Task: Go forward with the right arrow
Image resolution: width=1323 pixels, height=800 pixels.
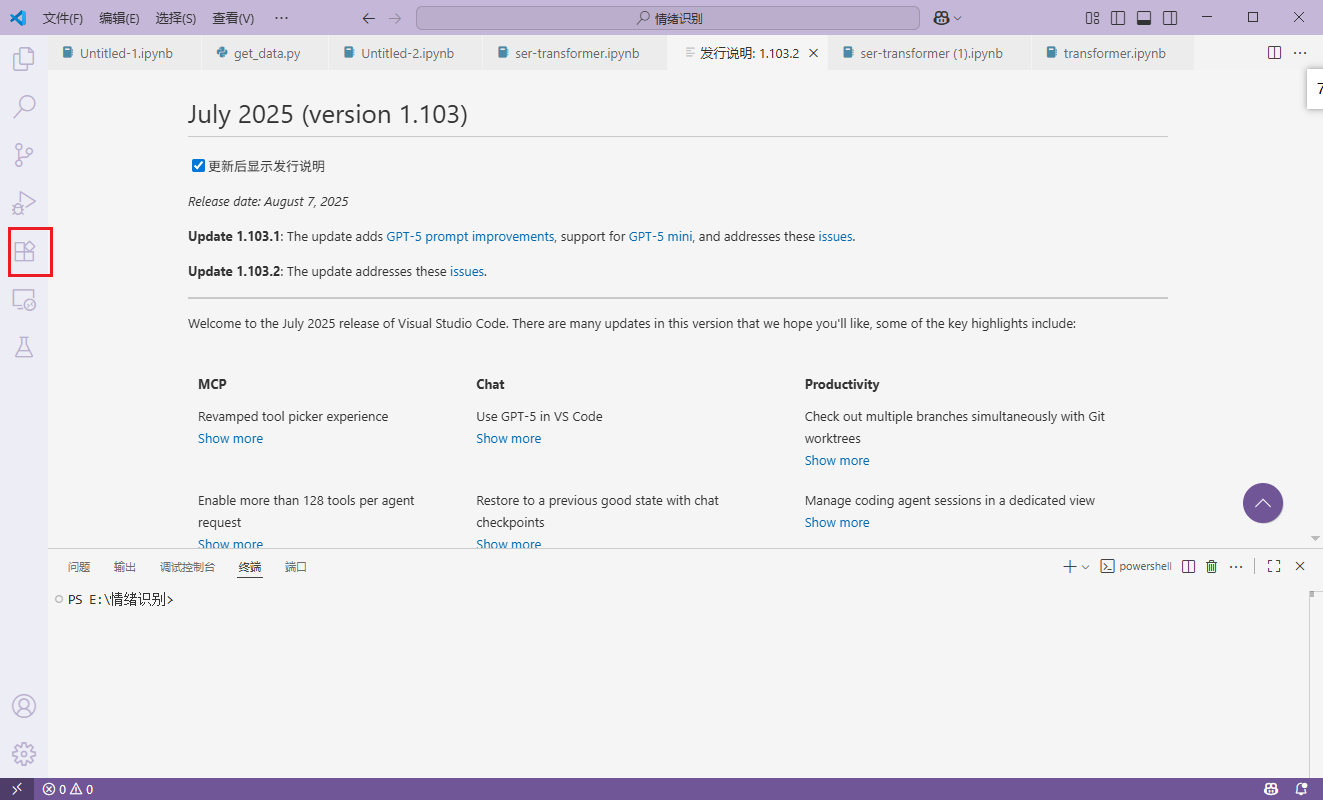Action: coord(395,18)
